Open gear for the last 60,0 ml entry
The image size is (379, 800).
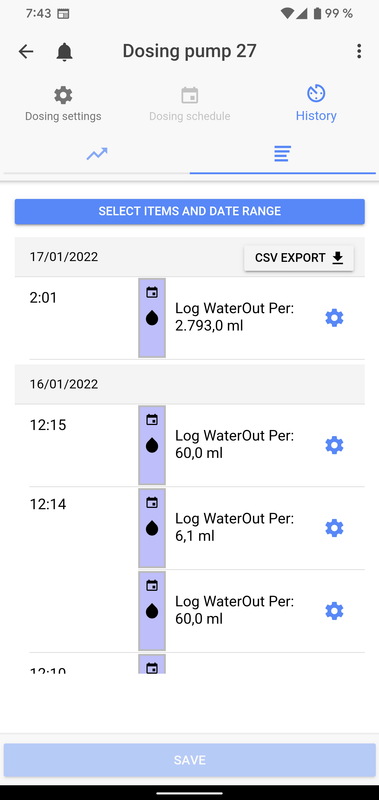335,611
